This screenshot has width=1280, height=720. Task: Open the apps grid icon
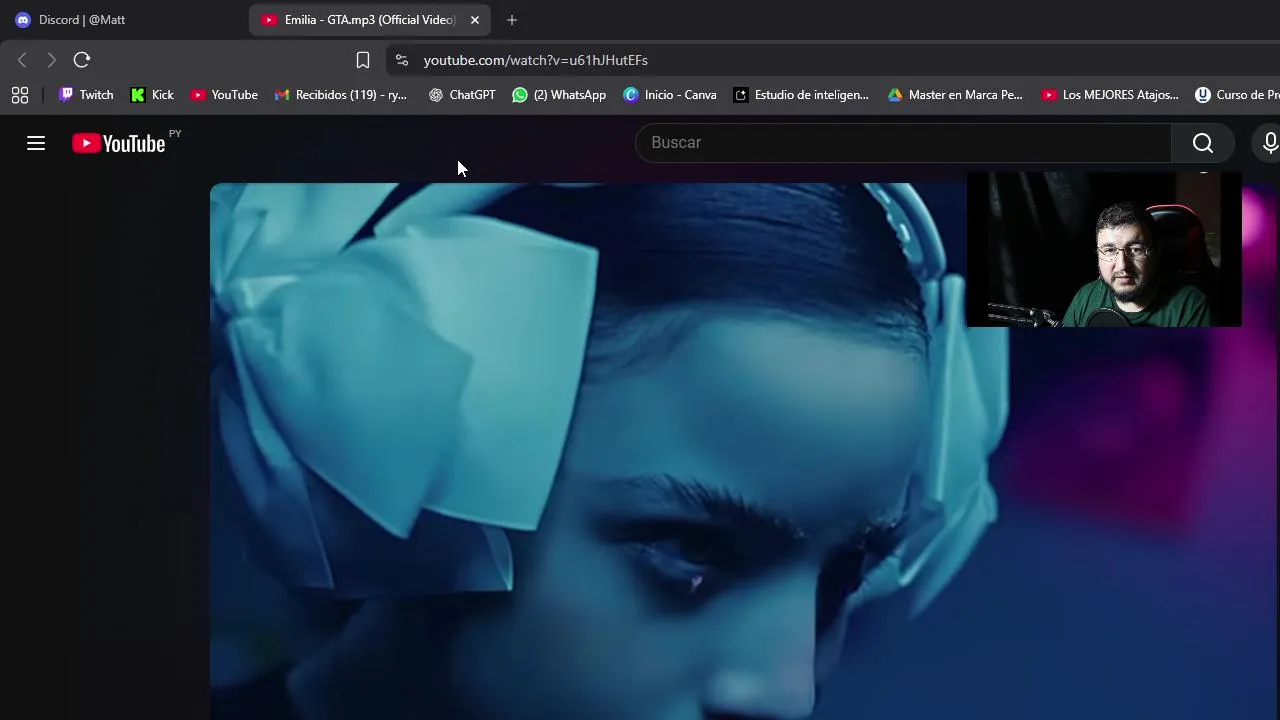[20, 95]
